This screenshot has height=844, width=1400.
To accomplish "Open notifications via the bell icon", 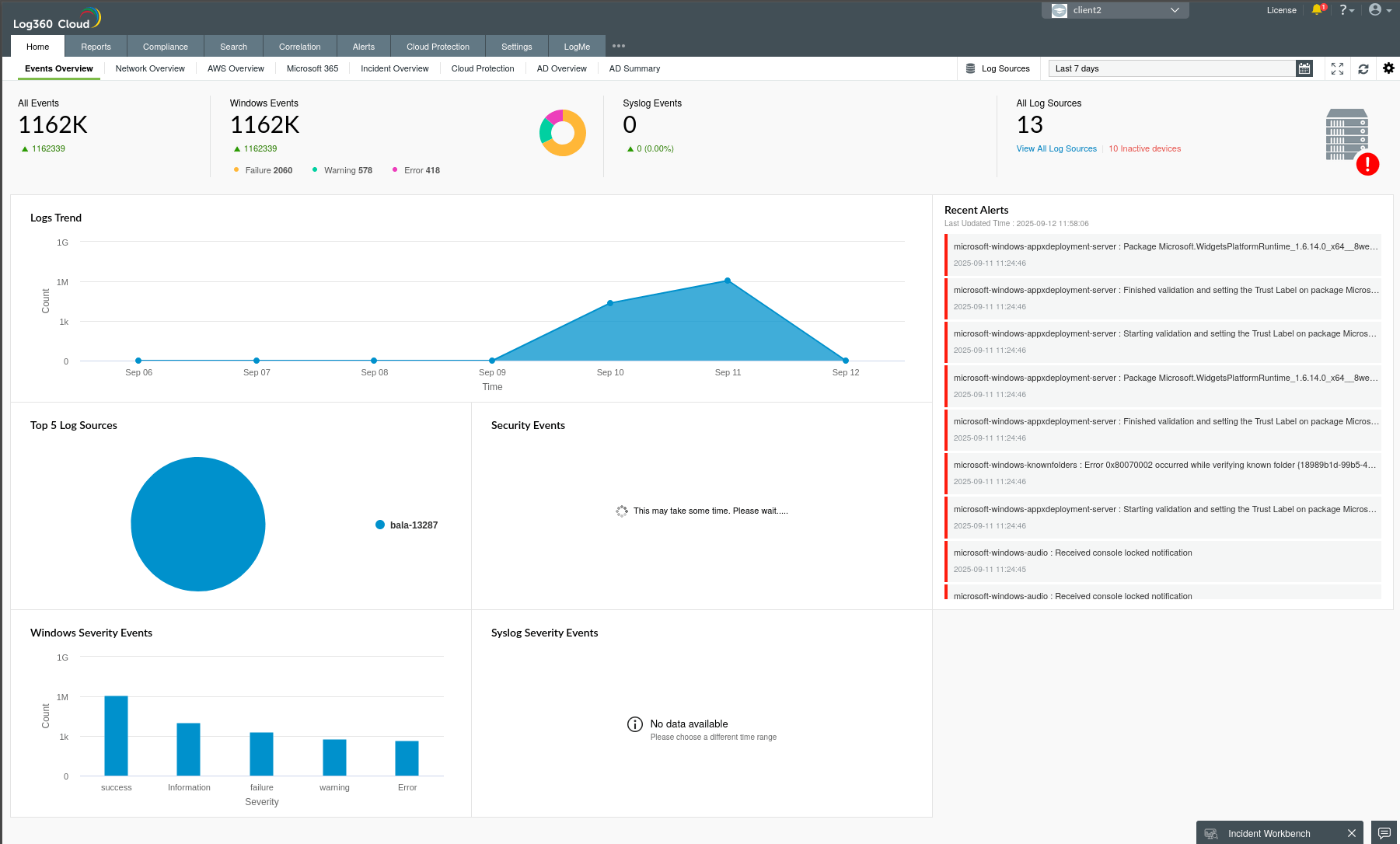I will [x=1317, y=10].
